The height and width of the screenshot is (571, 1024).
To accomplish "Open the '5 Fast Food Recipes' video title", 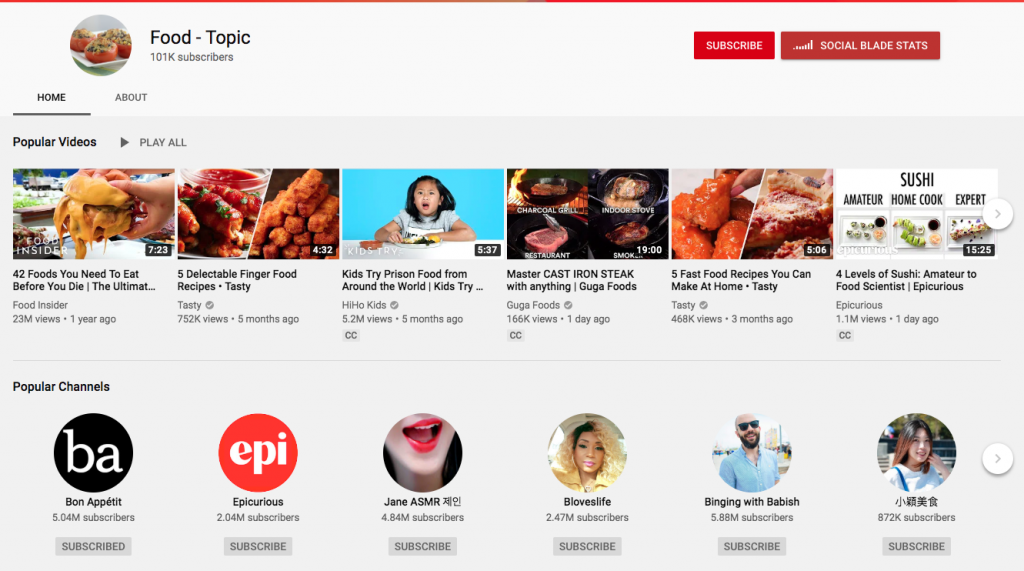I will coord(741,280).
